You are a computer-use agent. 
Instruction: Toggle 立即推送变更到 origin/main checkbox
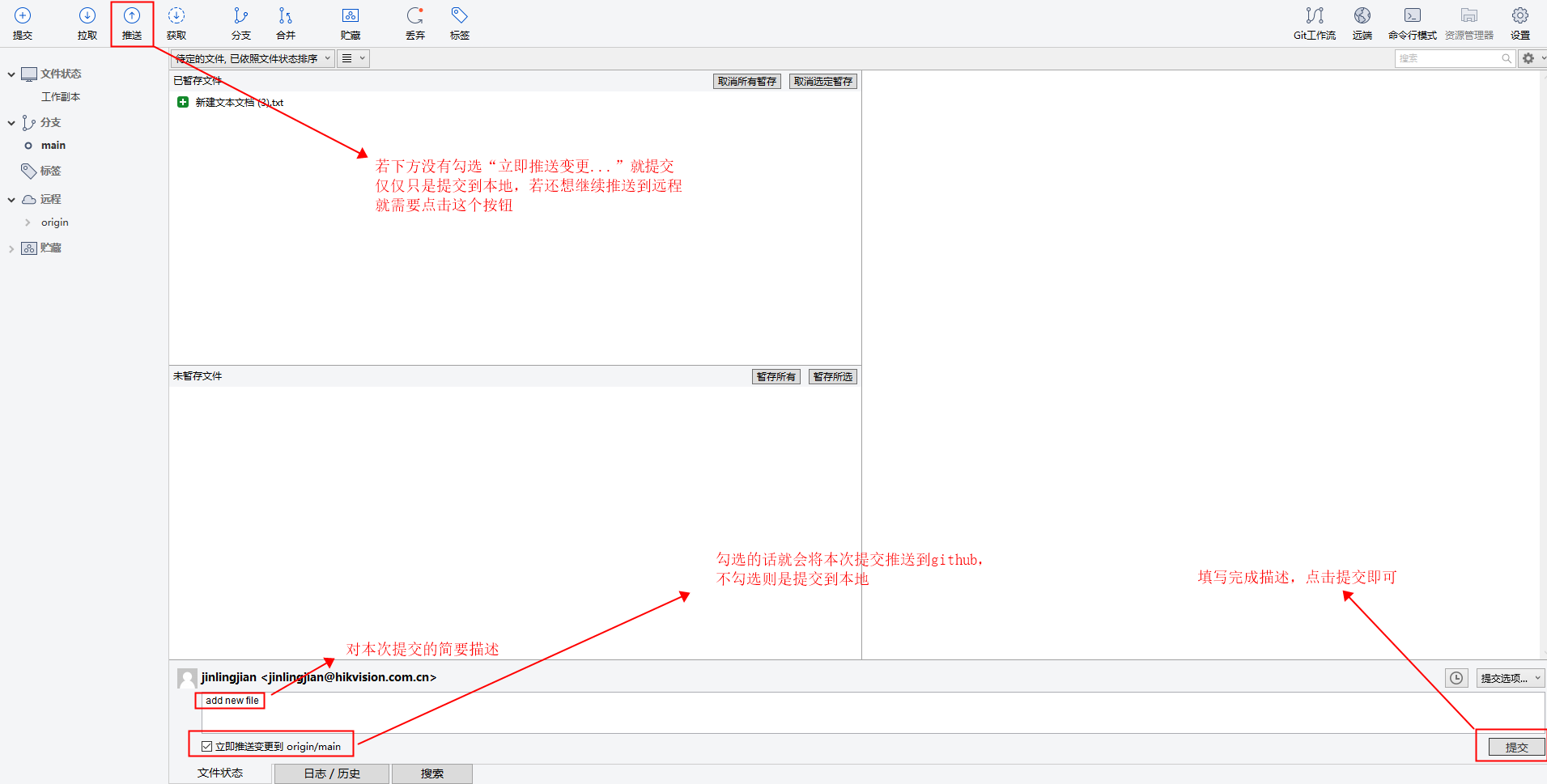point(207,747)
